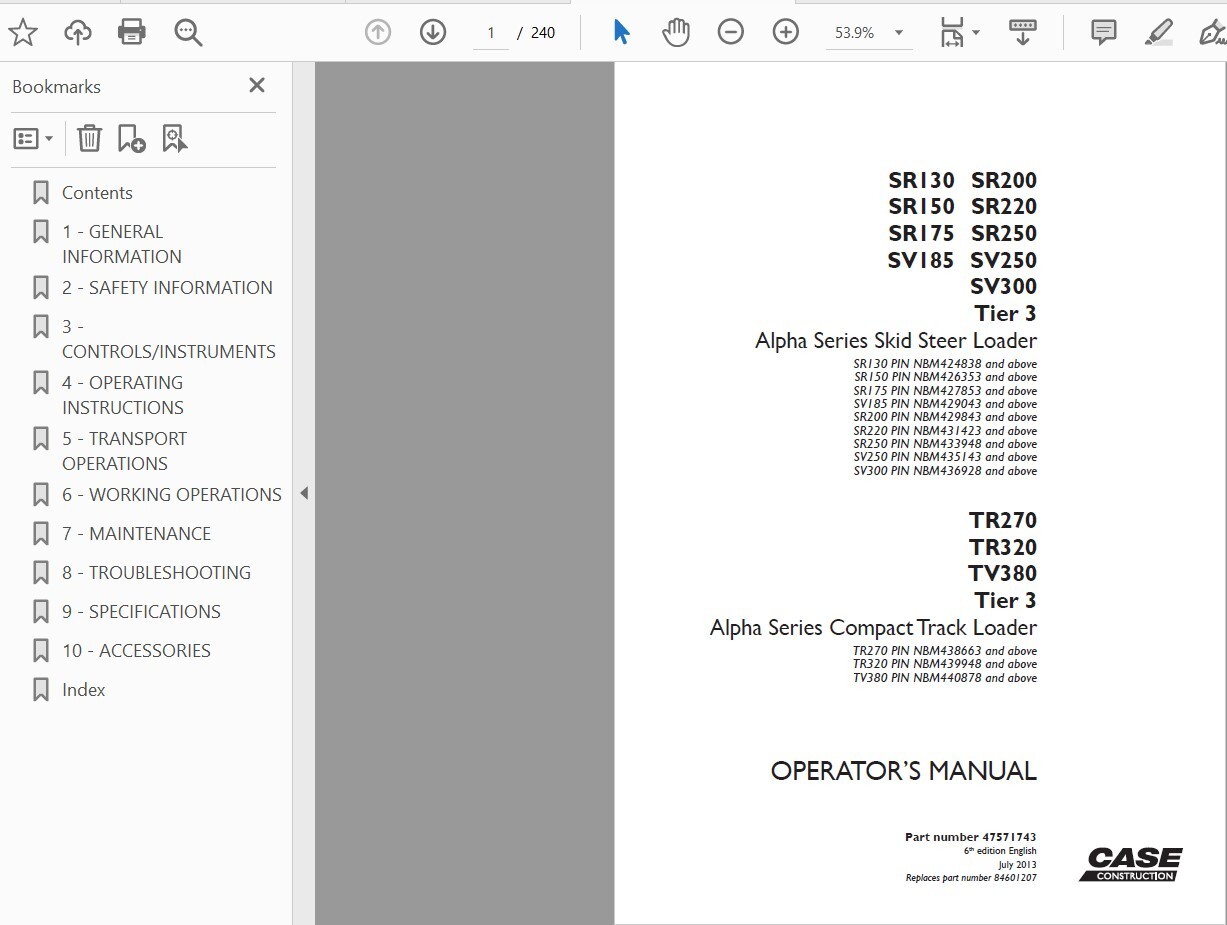Screen dimensions: 1227x925
Task: Select the highlighter pen tool
Action: tap(1159, 33)
